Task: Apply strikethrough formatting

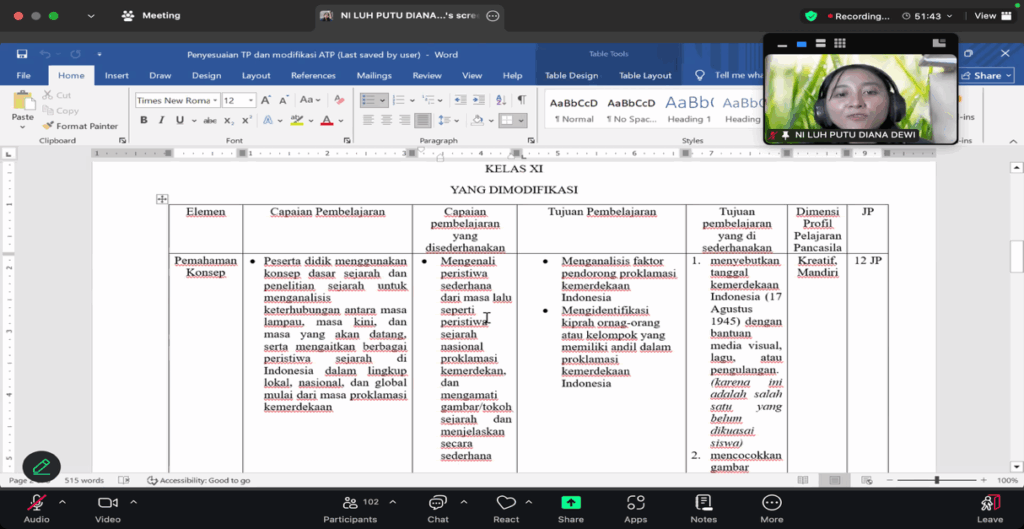Action: 210,120
